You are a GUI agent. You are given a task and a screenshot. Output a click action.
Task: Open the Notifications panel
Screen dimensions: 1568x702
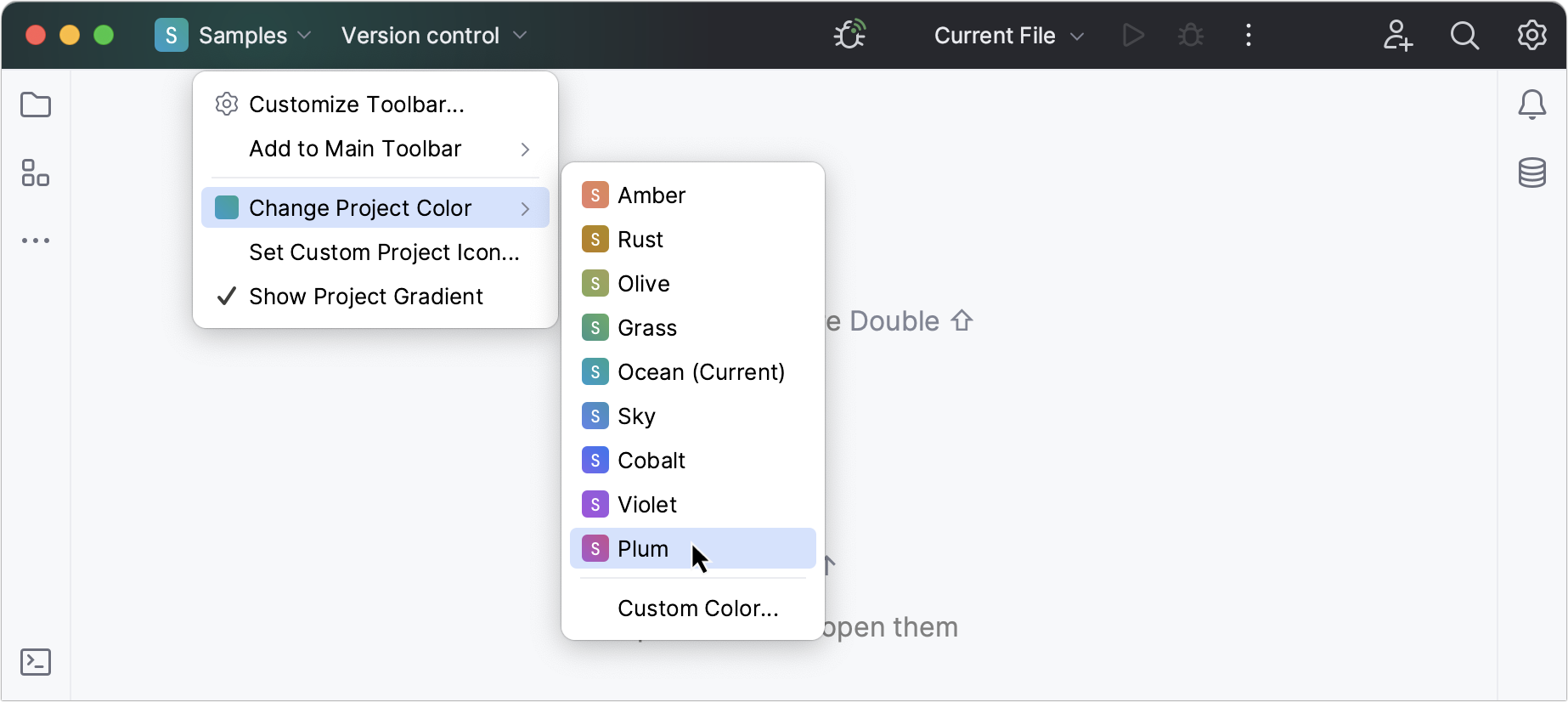tap(1532, 105)
